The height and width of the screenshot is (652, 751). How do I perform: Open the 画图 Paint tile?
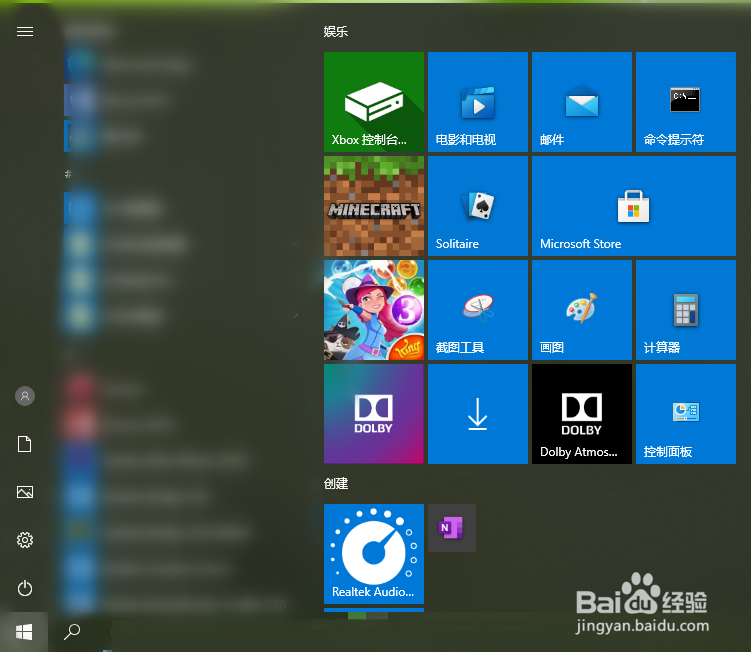pyautogui.click(x=581, y=310)
